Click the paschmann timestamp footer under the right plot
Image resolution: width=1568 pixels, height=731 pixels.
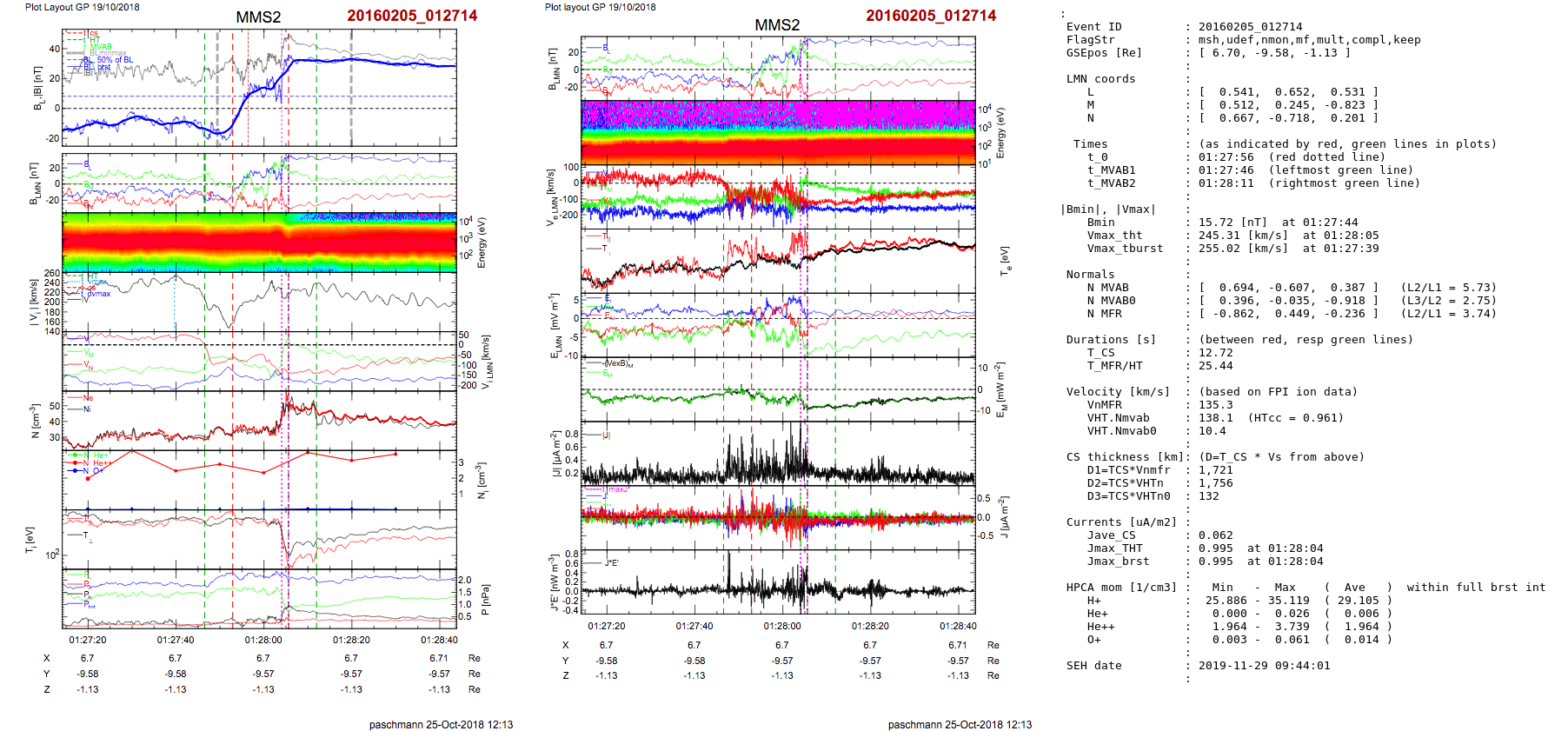[960, 724]
